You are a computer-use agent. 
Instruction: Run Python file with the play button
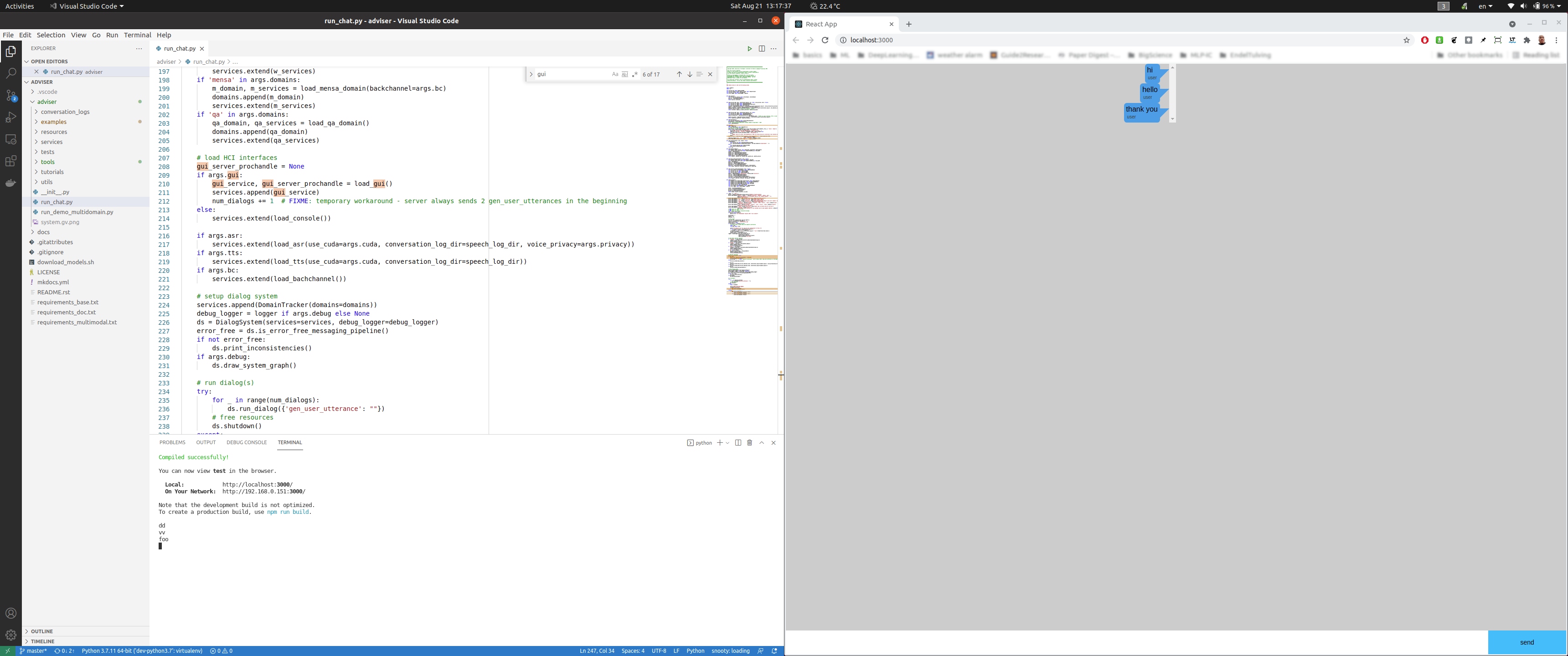(749, 49)
